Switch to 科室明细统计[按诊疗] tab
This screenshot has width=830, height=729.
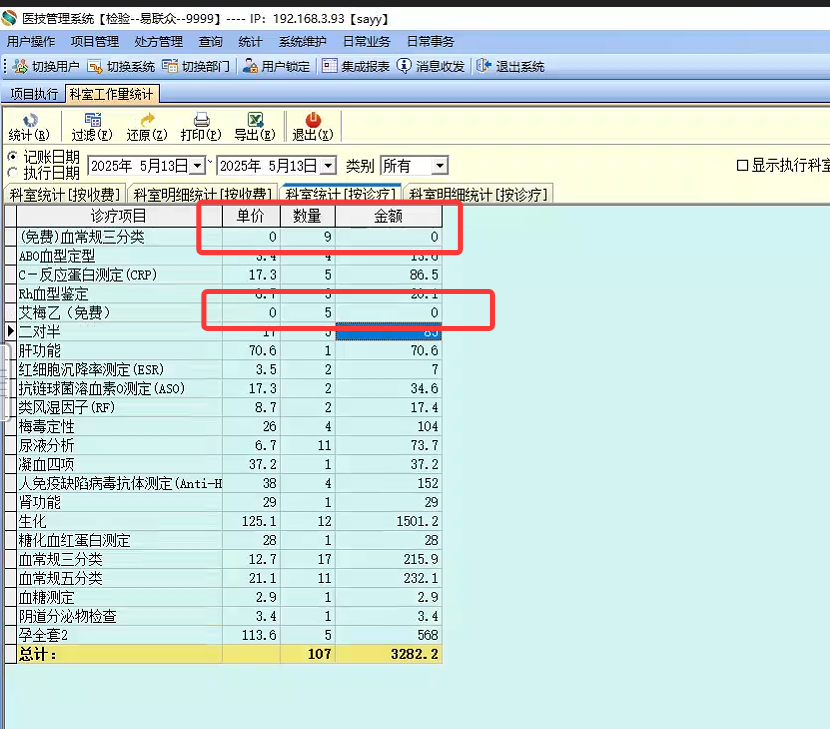(x=478, y=195)
